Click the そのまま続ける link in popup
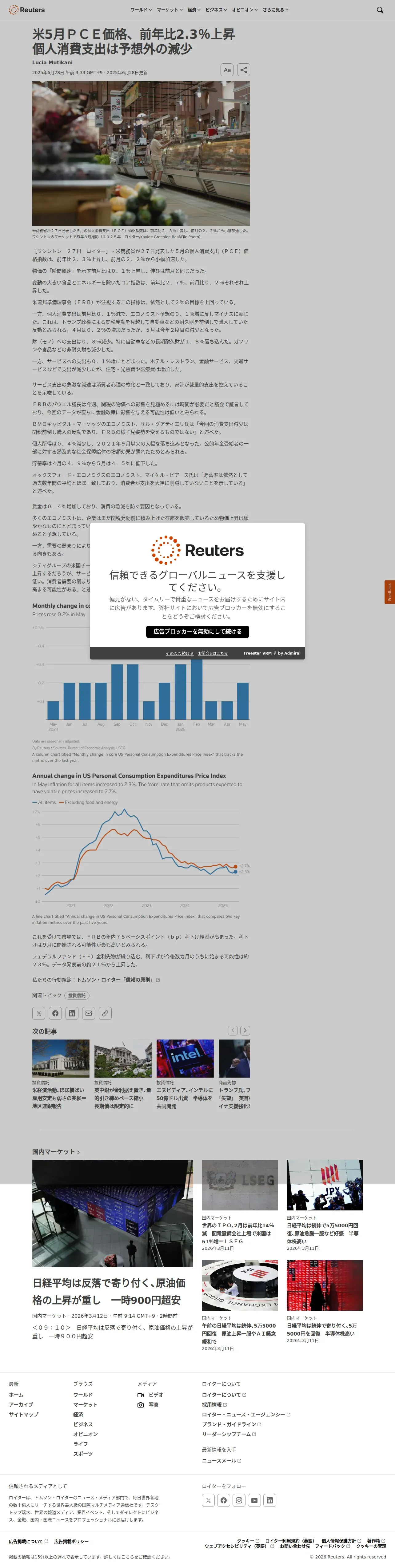 tap(180, 653)
